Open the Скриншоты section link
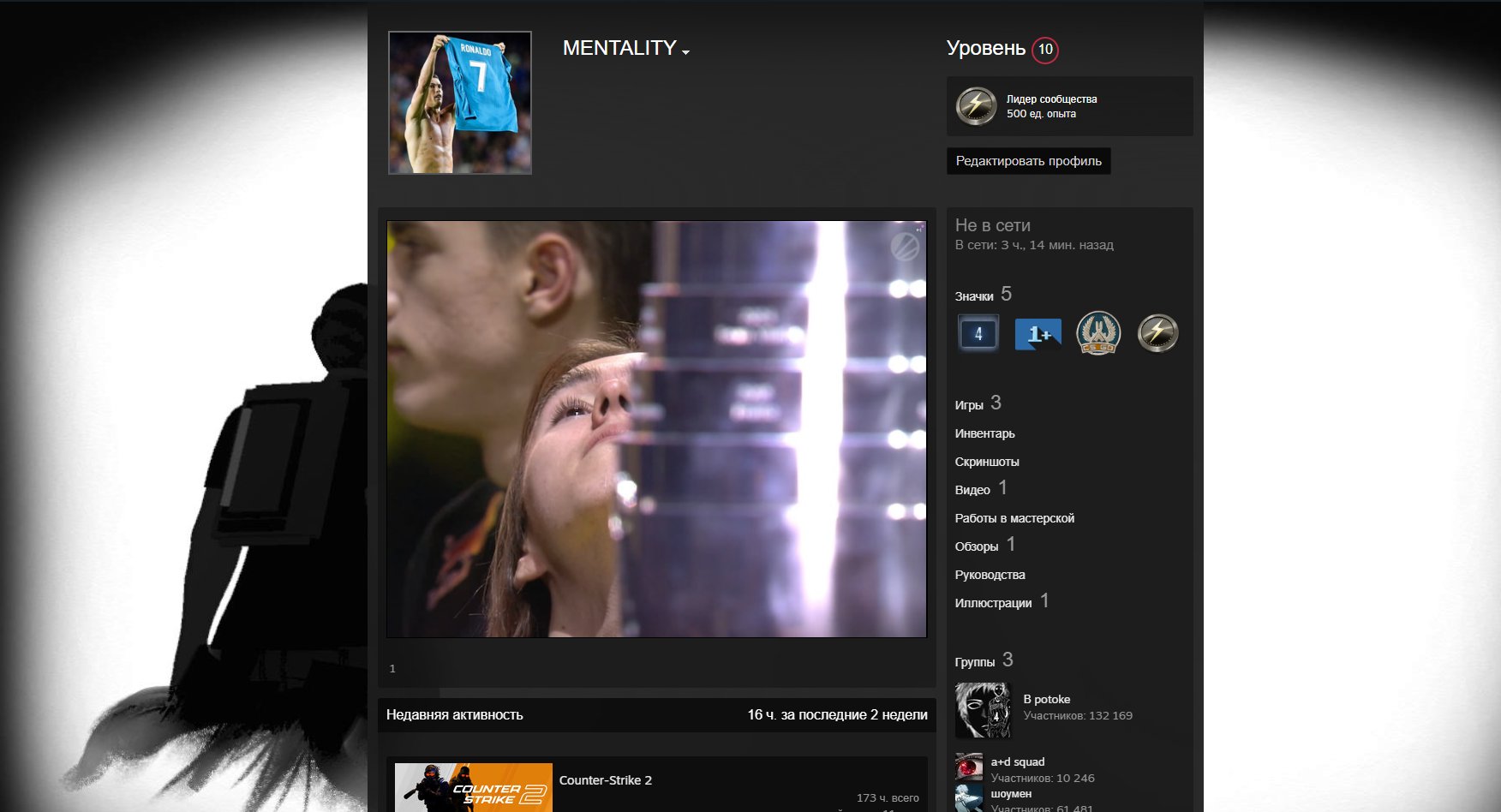This screenshot has width=1501, height=812. 987,462
